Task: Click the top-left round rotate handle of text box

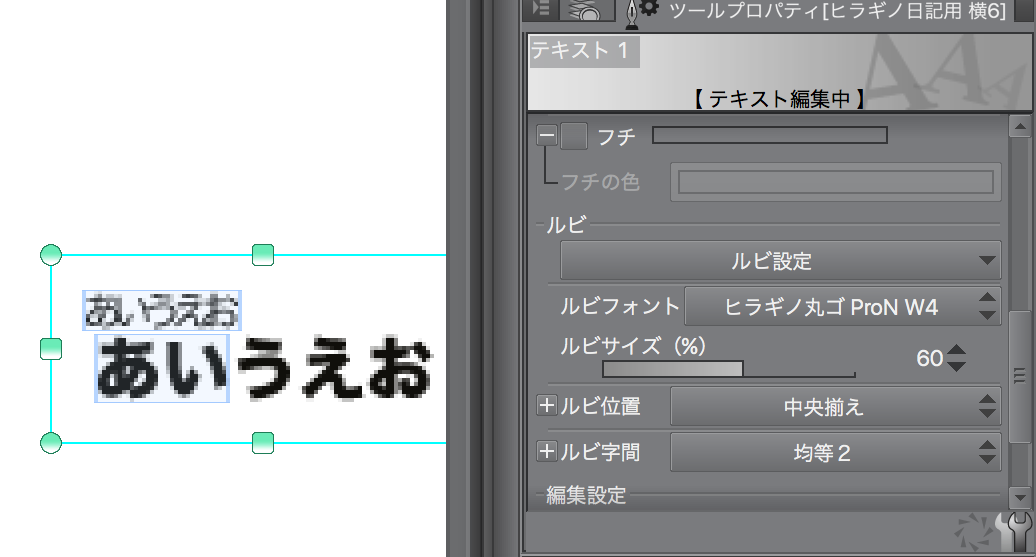Action: (x=51, y=254)
